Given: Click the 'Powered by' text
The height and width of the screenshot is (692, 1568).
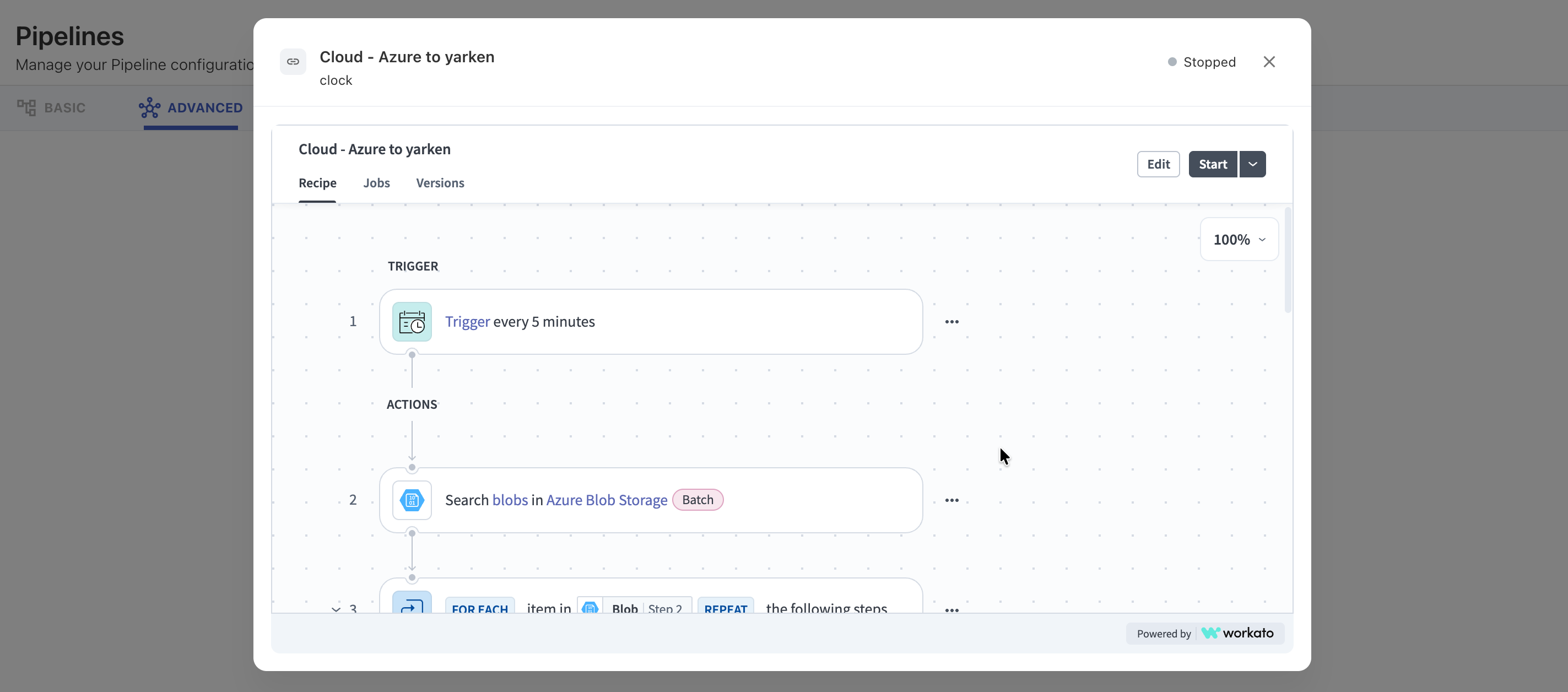Looking at the screenshot, I should point(1164,634).
